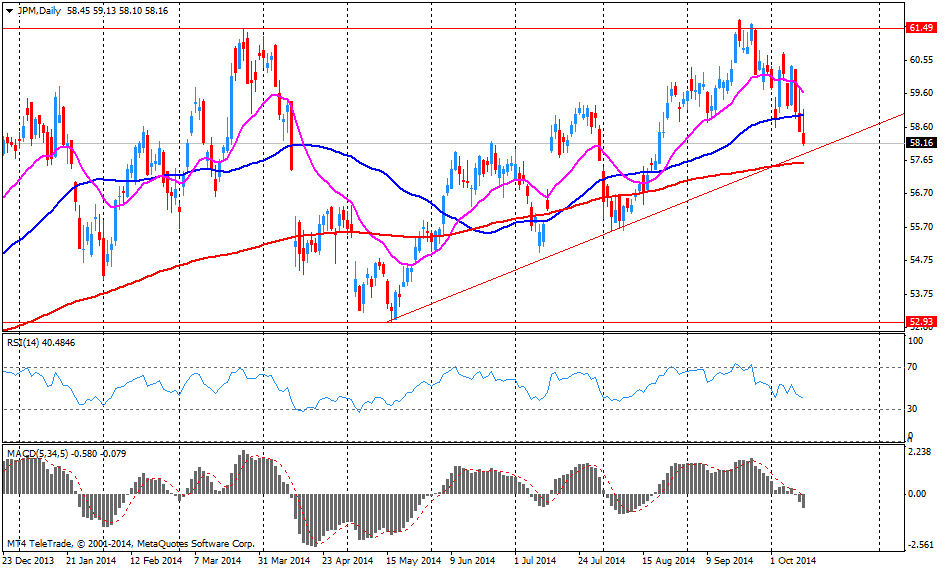Click the 23 Dec 2013 date label

[x=30, y=561]
